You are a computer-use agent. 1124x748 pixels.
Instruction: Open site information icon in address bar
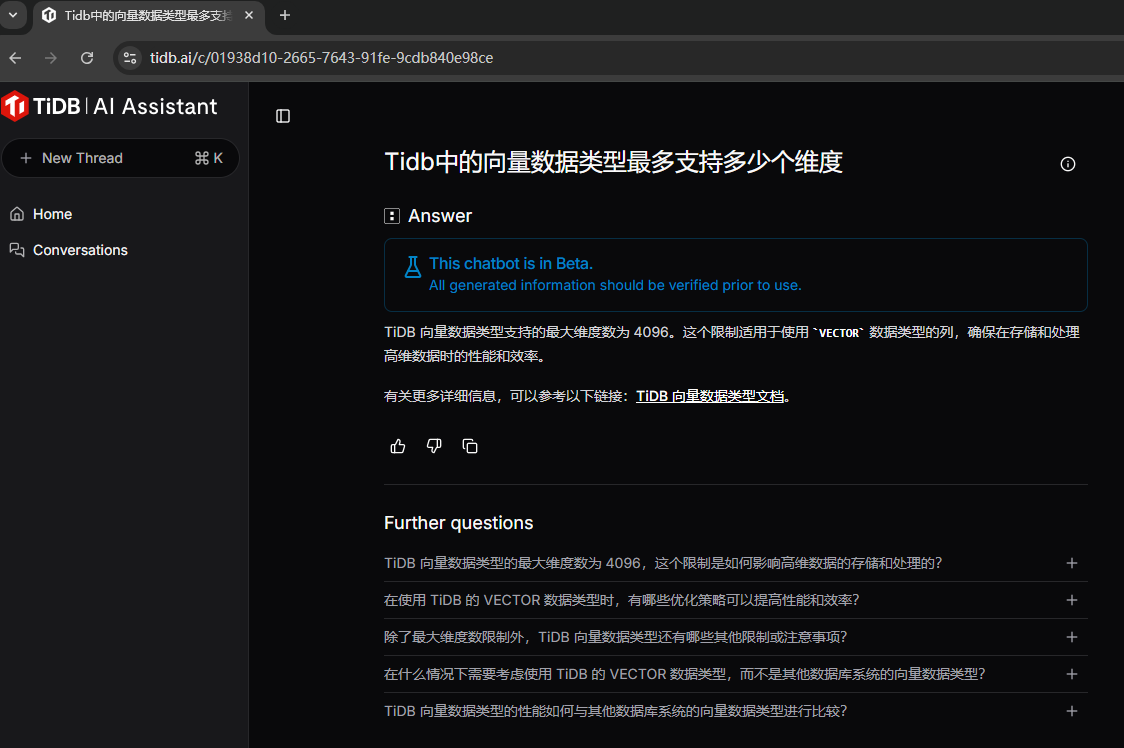click(130, 58)
